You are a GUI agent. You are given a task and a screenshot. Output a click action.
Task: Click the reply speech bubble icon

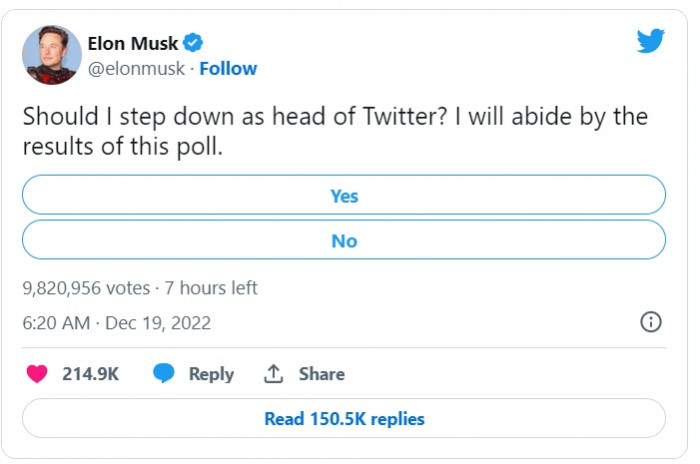[164, 374]
